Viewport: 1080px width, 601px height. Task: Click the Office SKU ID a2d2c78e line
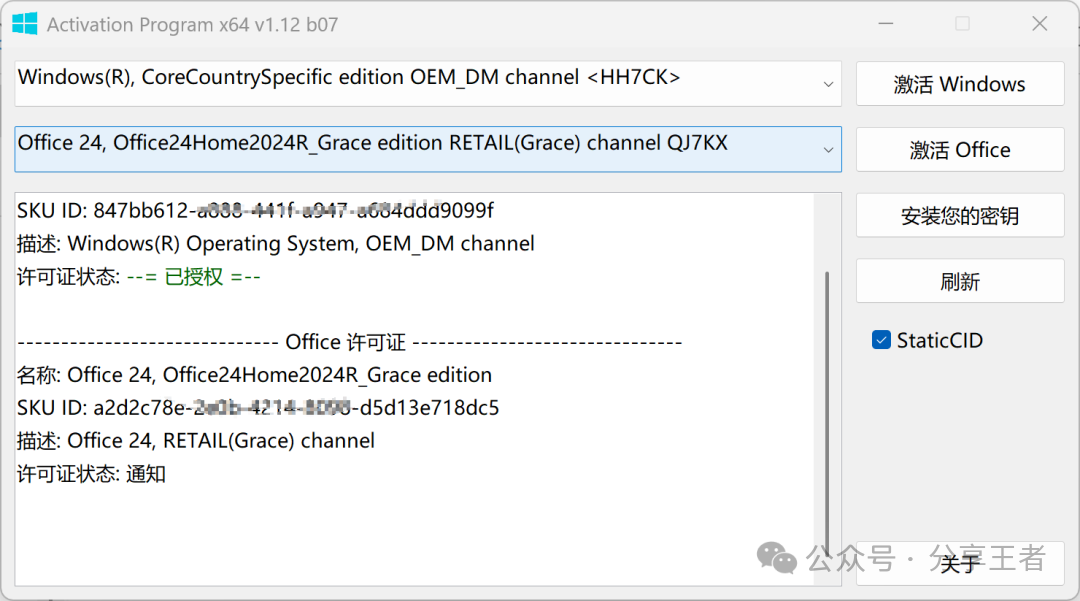click(258, 408)
